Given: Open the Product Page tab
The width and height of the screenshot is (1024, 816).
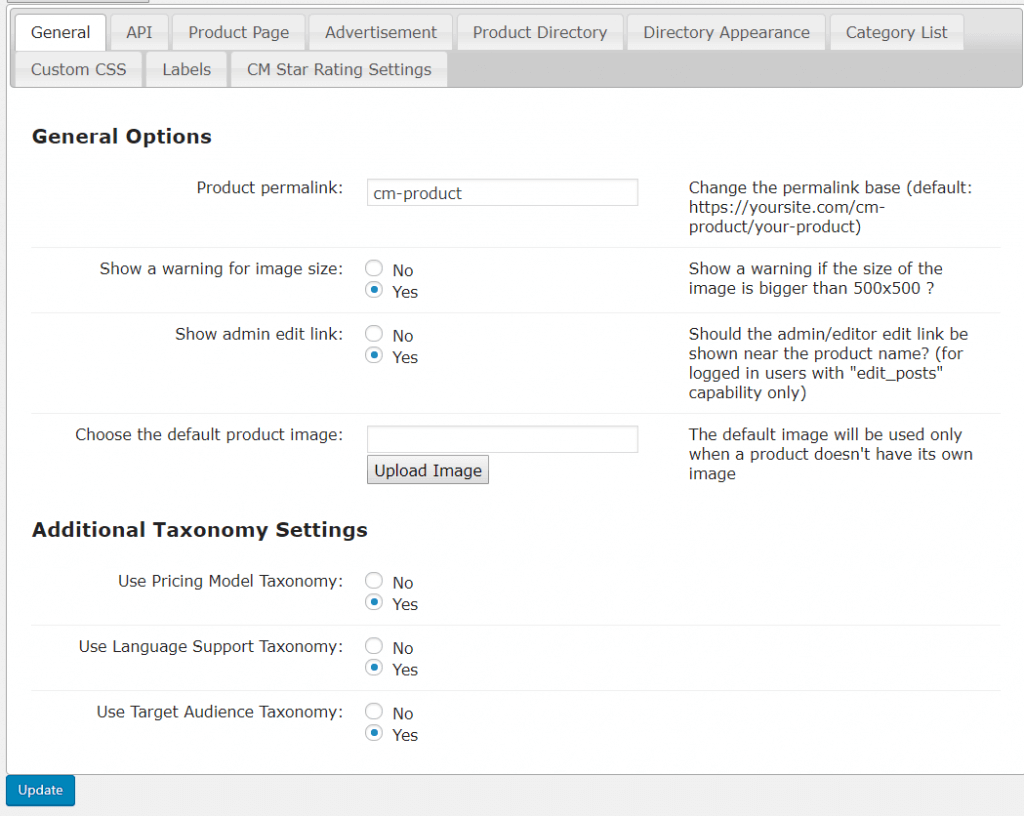Looking at the screenshot, I should [x=238, y=32].
